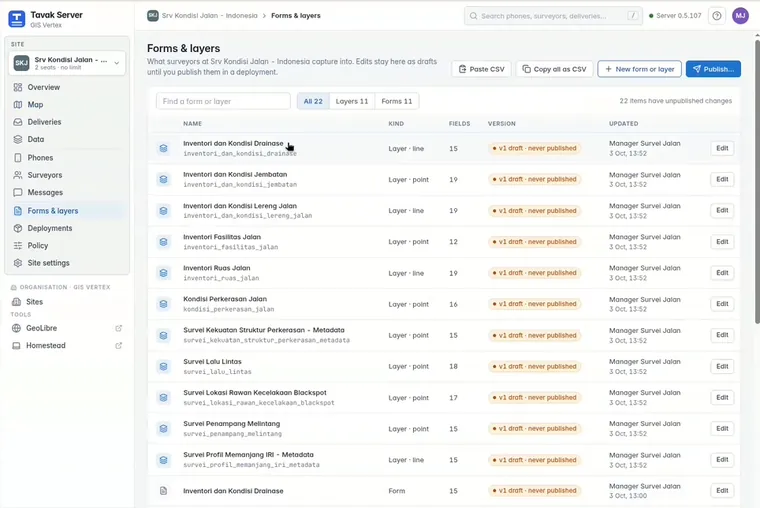Open Homestead external link arrow icon
The height and width of the screenshot is (508, 760).
click(118, 346)
